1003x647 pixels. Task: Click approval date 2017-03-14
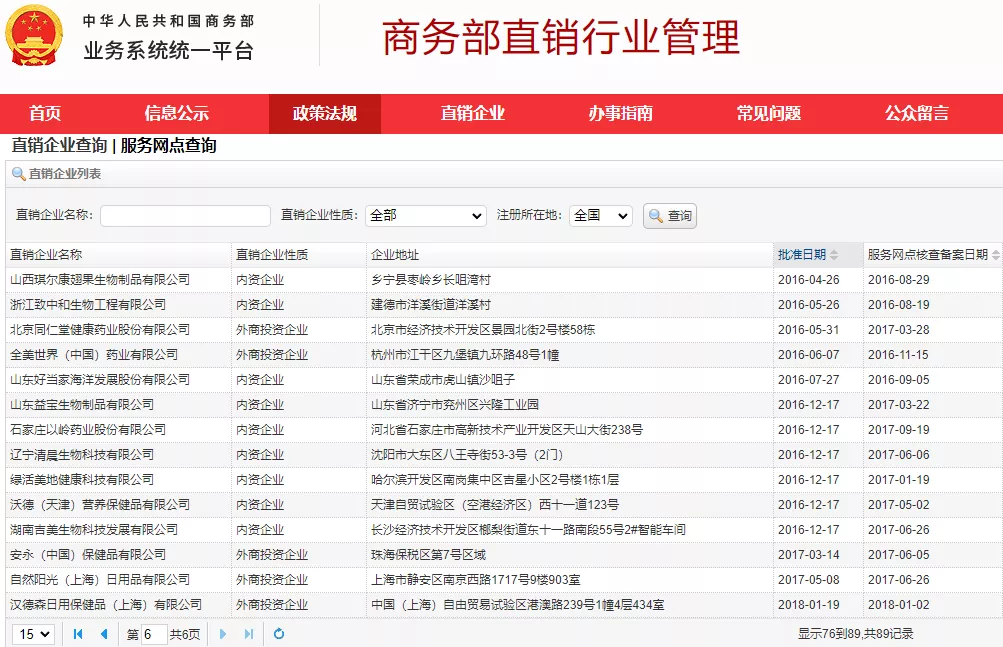click(809, 554)
